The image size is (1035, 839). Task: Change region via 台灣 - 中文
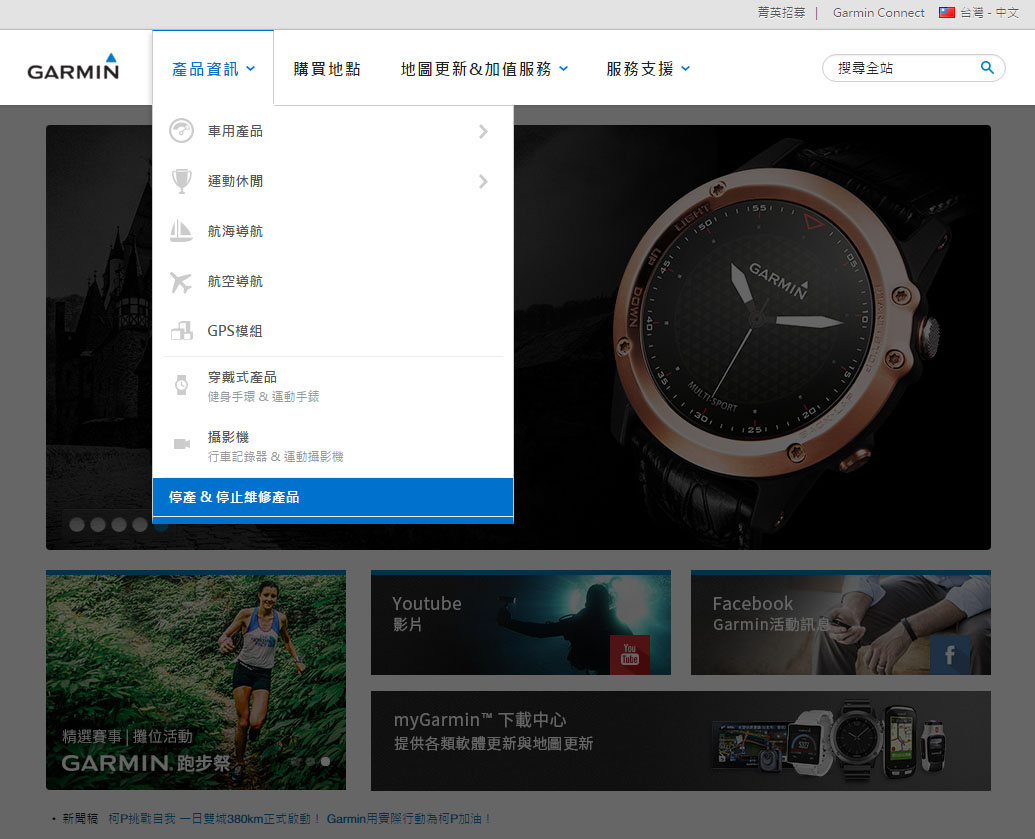point(989,13)
